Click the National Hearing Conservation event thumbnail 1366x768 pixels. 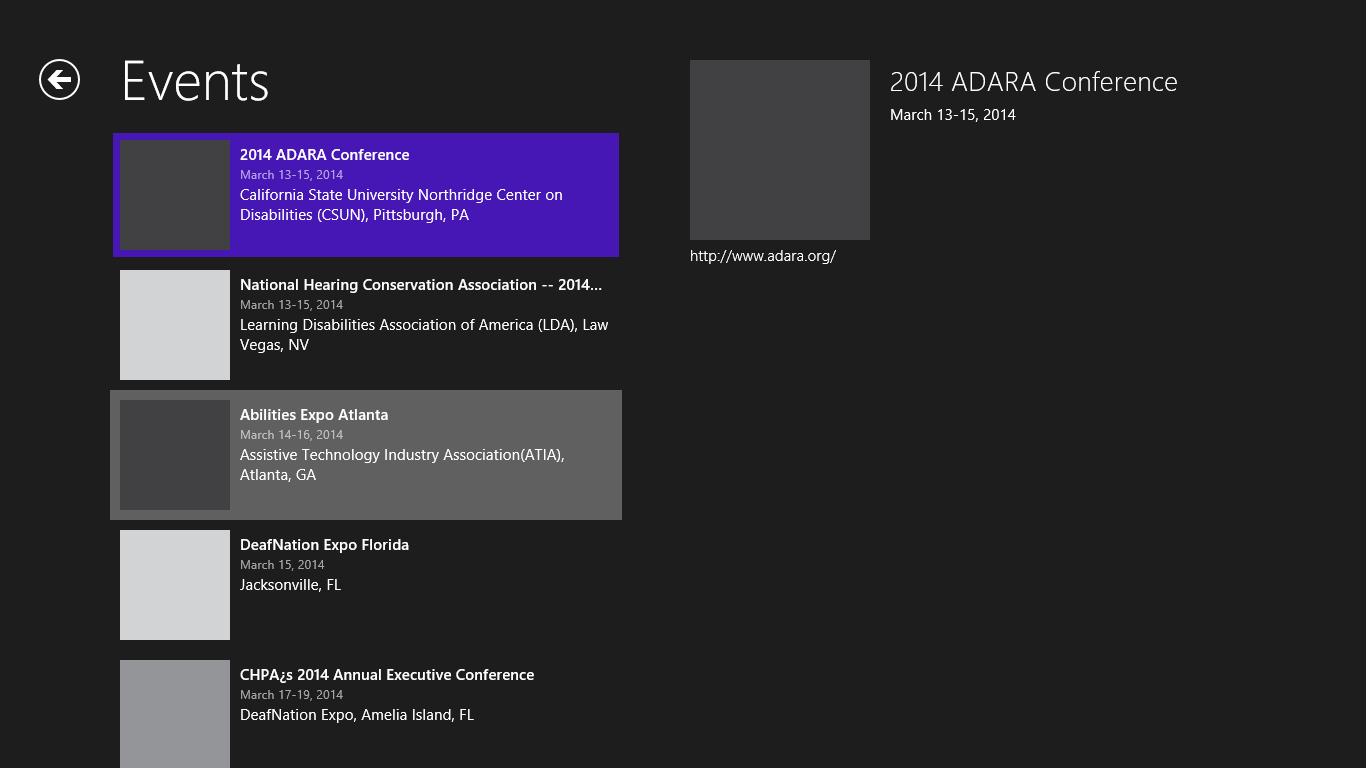[x=175, y=325]
